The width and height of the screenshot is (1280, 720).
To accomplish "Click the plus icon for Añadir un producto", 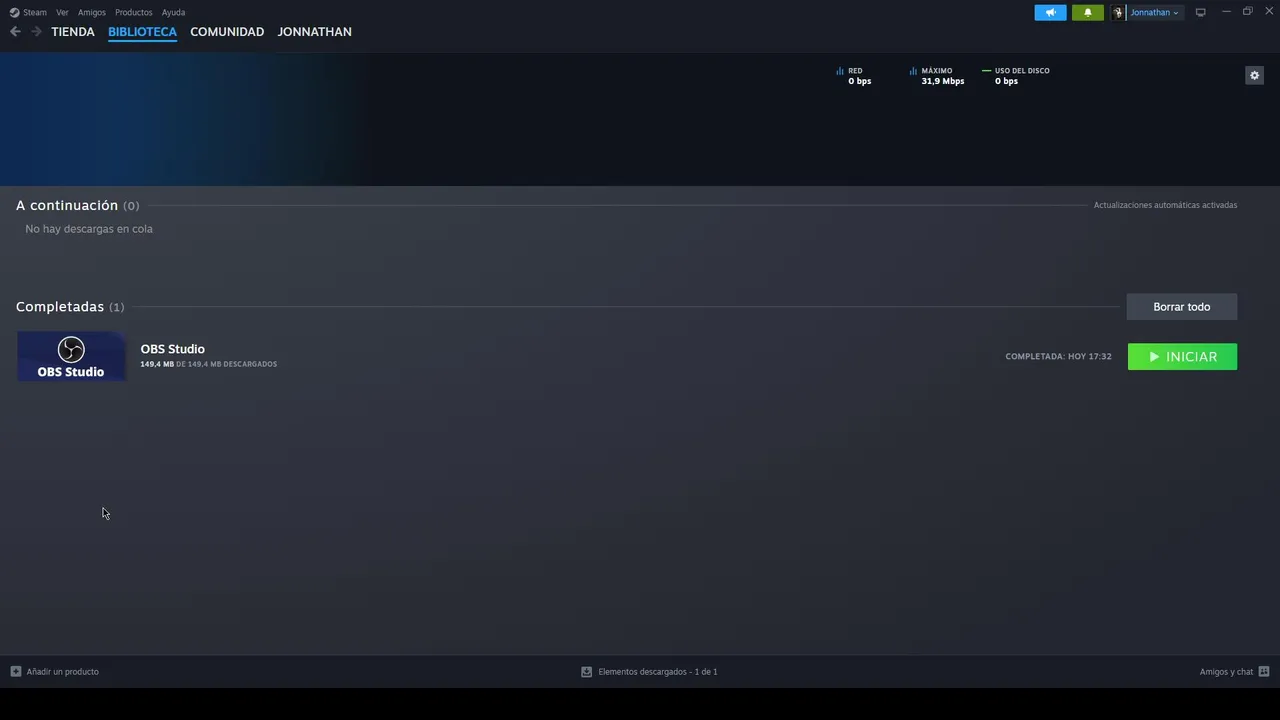I will pyautogui.click(x=15, y=672).
